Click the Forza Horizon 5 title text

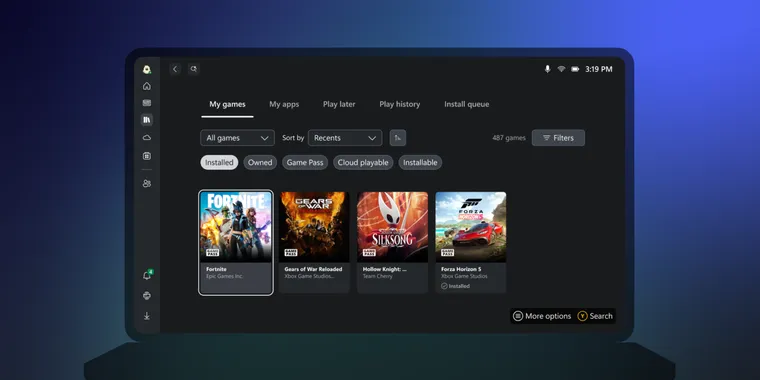pos(461,269)
